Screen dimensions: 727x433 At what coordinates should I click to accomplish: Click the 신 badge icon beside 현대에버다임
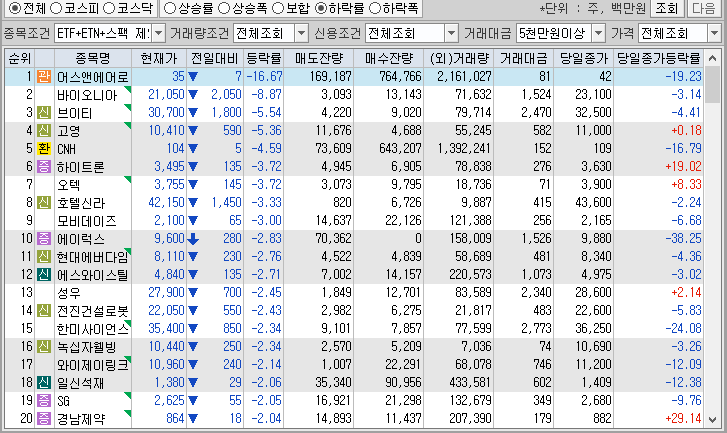pyautogui.click(x=44, y=256)
